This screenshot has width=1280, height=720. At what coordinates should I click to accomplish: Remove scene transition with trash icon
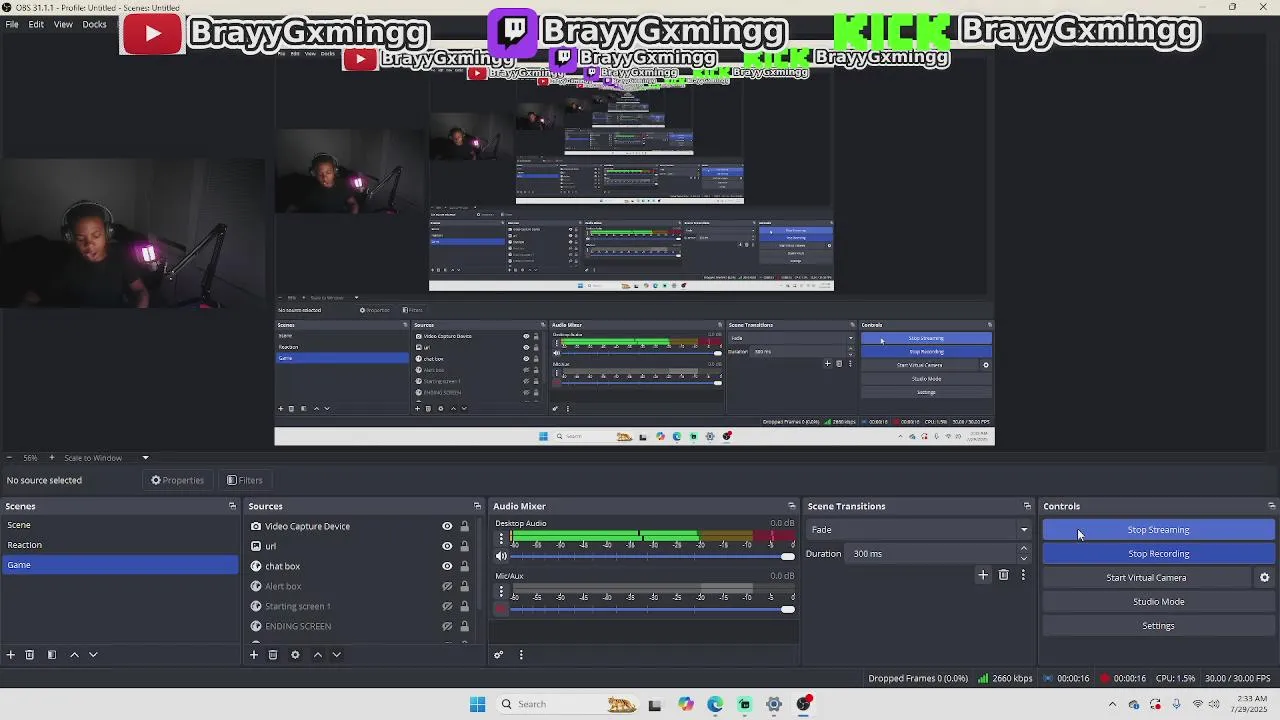point(1004,575)
